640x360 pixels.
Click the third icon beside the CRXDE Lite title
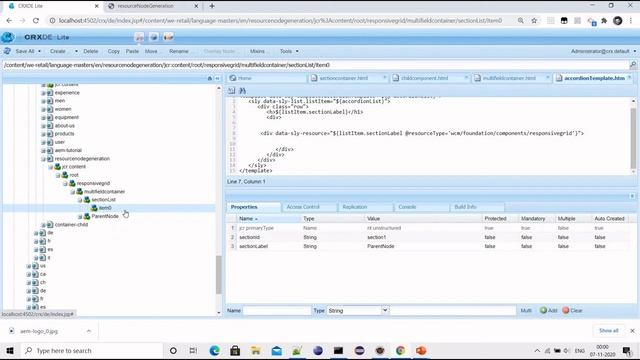pos(168,37)
